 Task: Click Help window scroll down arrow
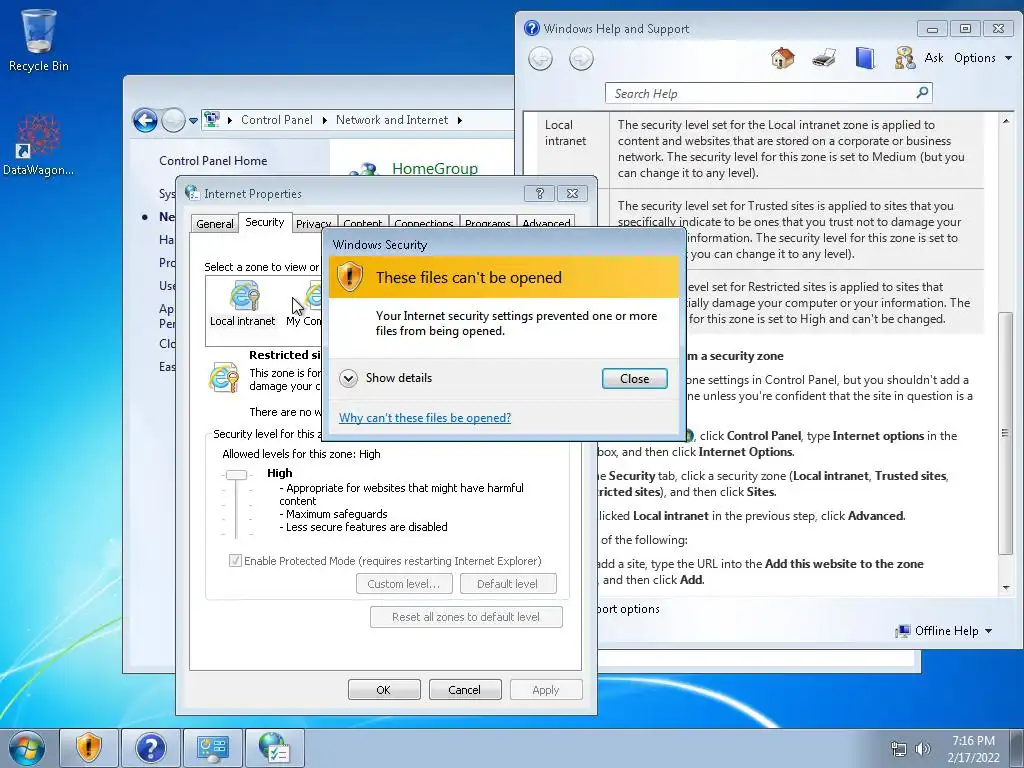tap(1006, 588)
